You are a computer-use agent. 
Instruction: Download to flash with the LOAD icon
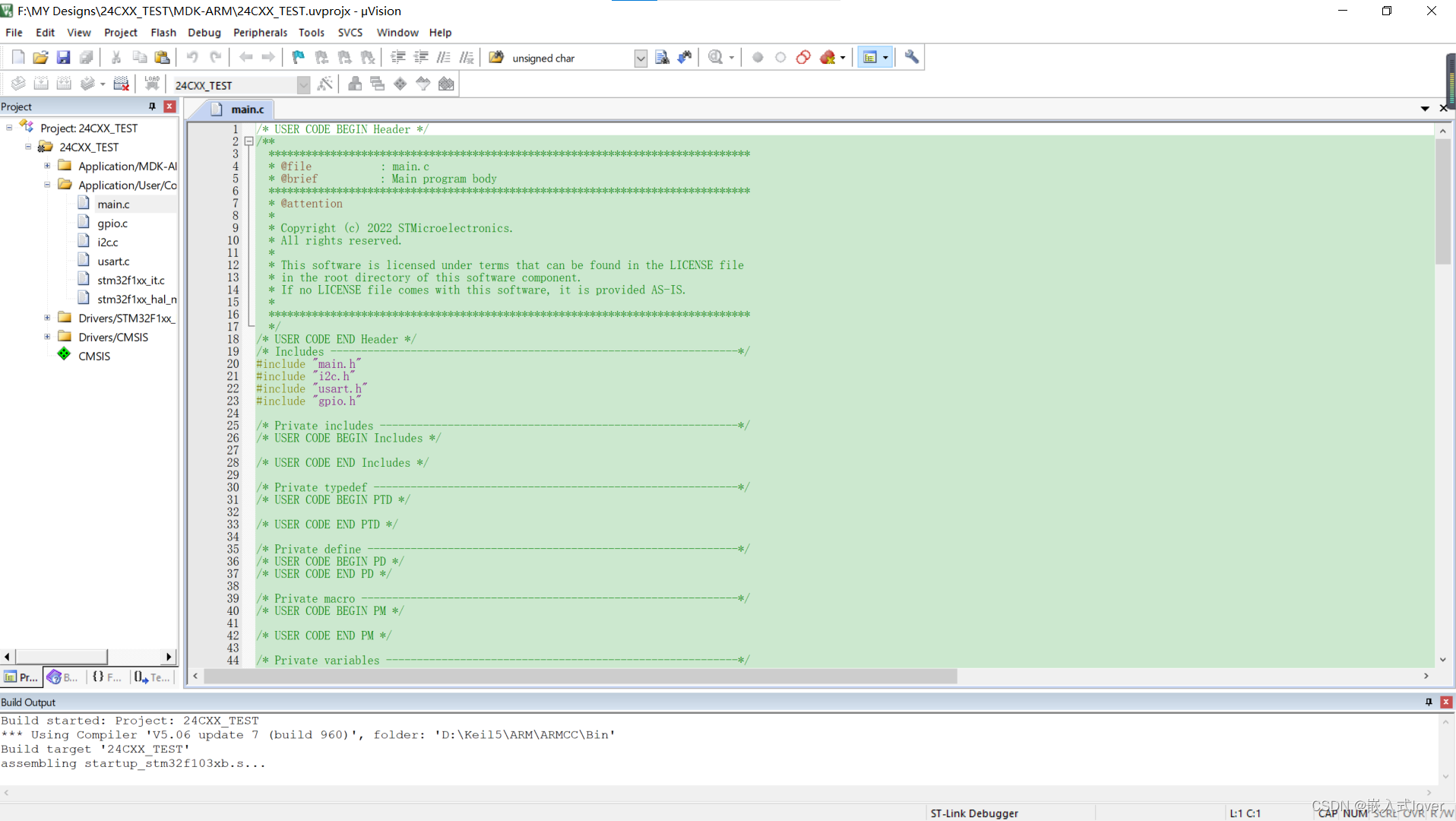click(152, 84)
